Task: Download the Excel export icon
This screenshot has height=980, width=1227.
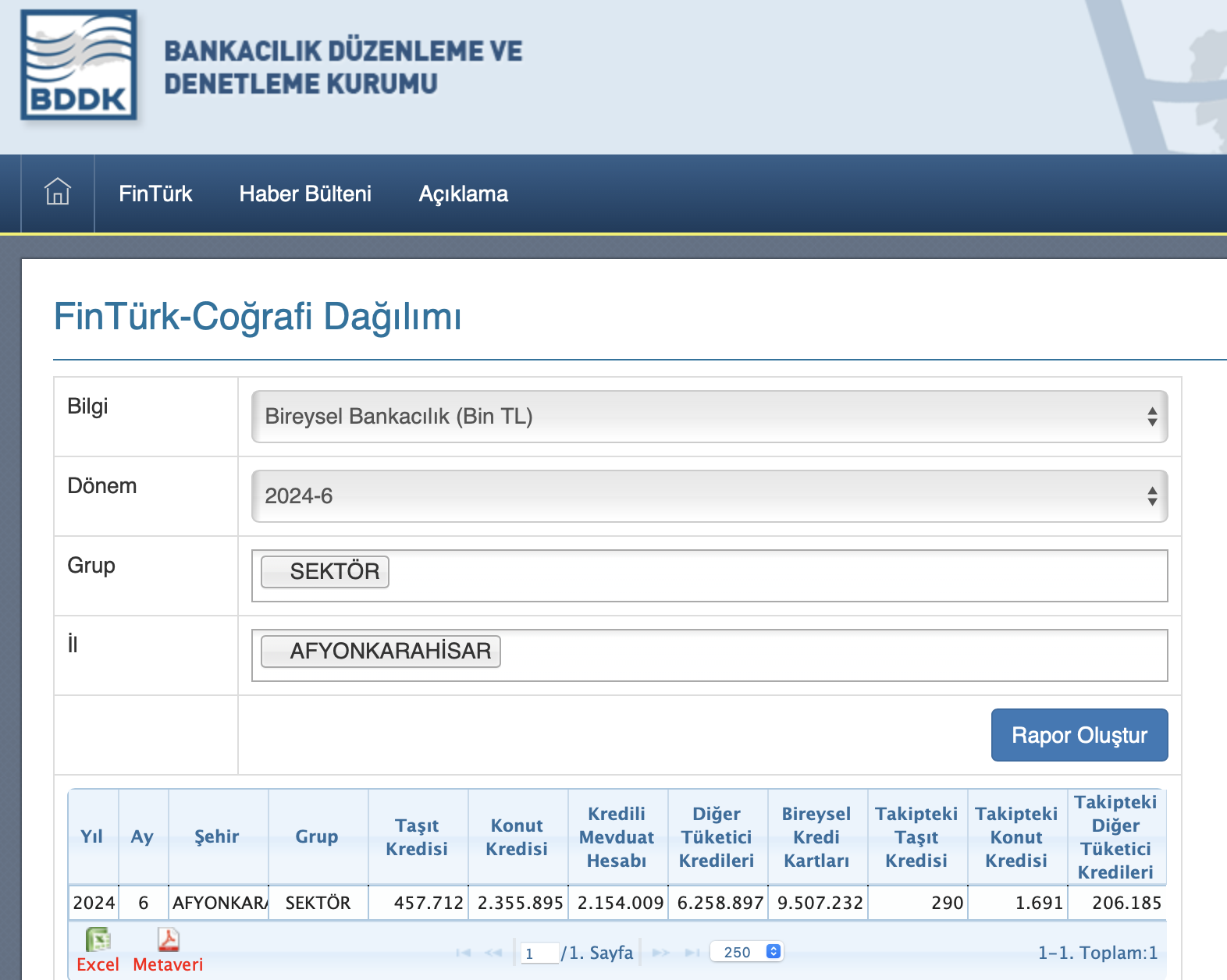Action: 98,939
